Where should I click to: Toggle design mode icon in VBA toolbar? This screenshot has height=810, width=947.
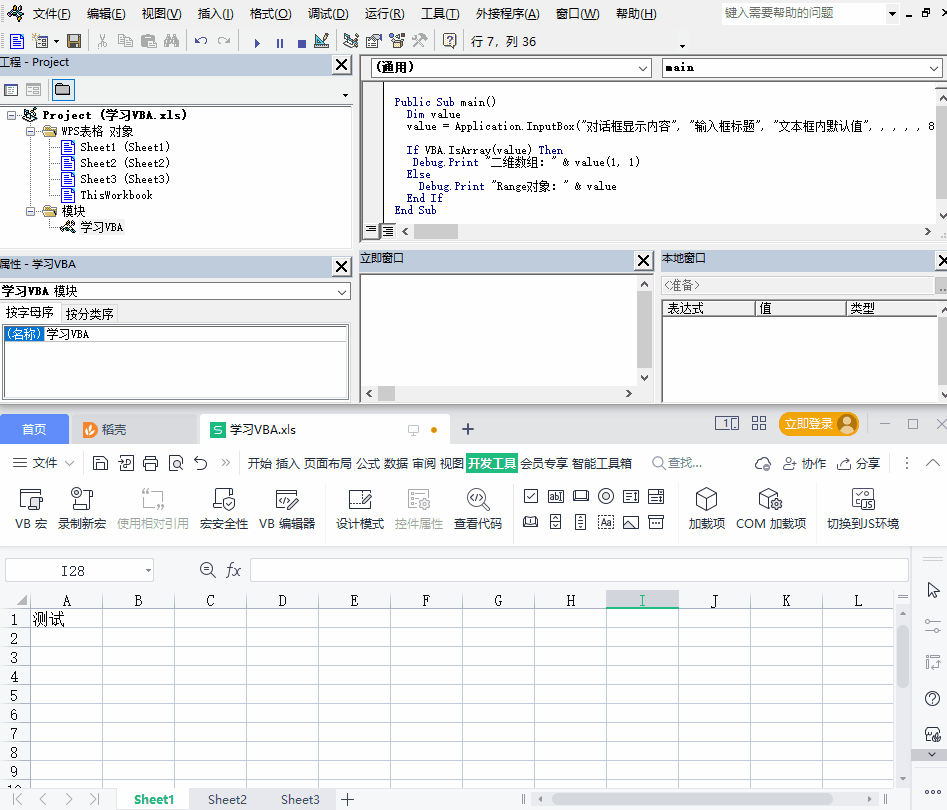click(322, 41)
